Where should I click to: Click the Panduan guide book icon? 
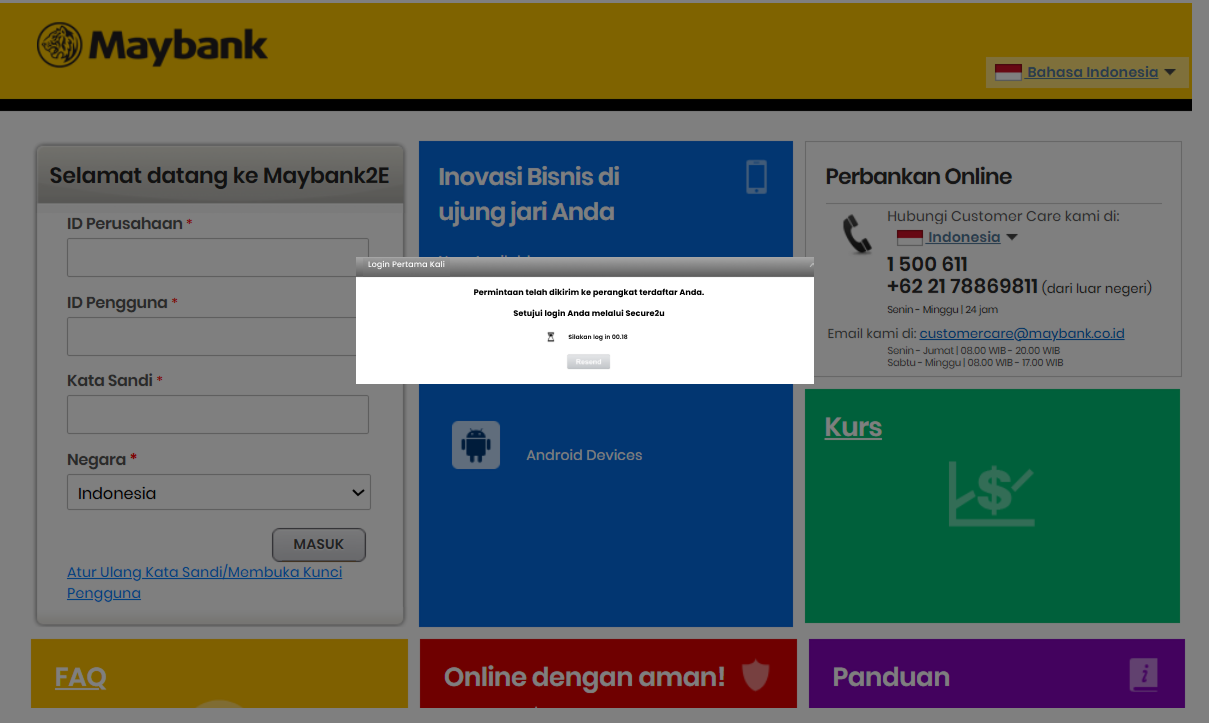1143,675
